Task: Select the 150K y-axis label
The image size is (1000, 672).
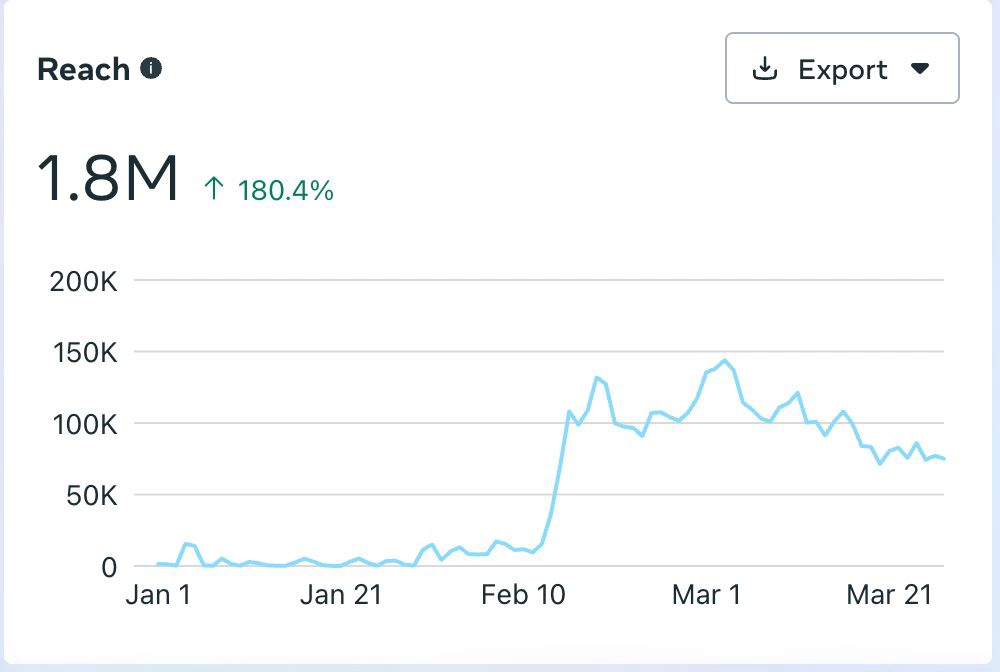Action: [84, 352]
